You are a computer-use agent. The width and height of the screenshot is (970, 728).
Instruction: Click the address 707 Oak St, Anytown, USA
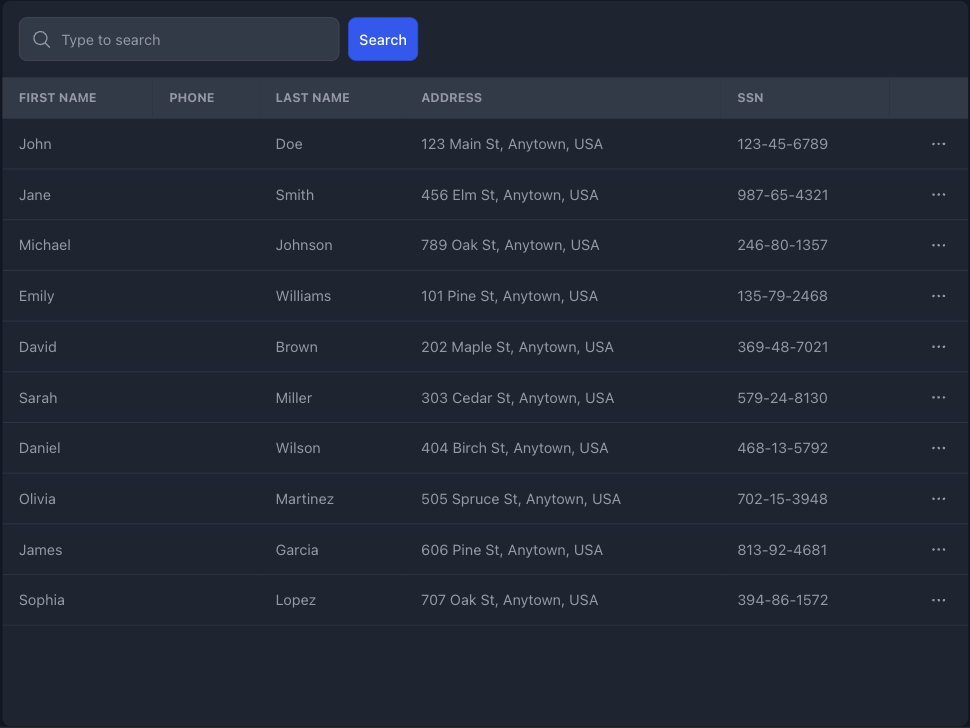pos(509,600)
